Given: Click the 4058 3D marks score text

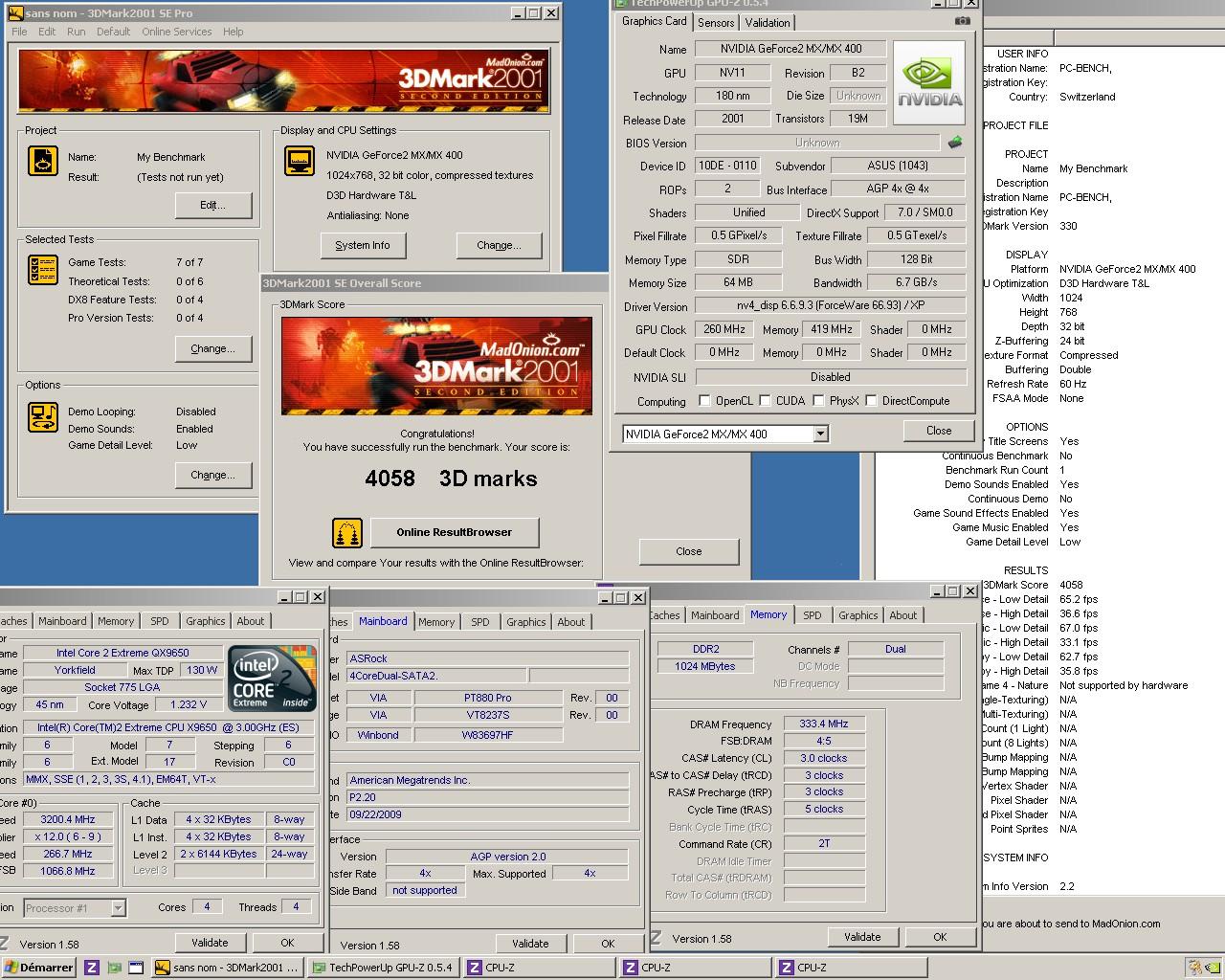Looking at the screenshot, I should pyautogui.click(x=451, y=479).
